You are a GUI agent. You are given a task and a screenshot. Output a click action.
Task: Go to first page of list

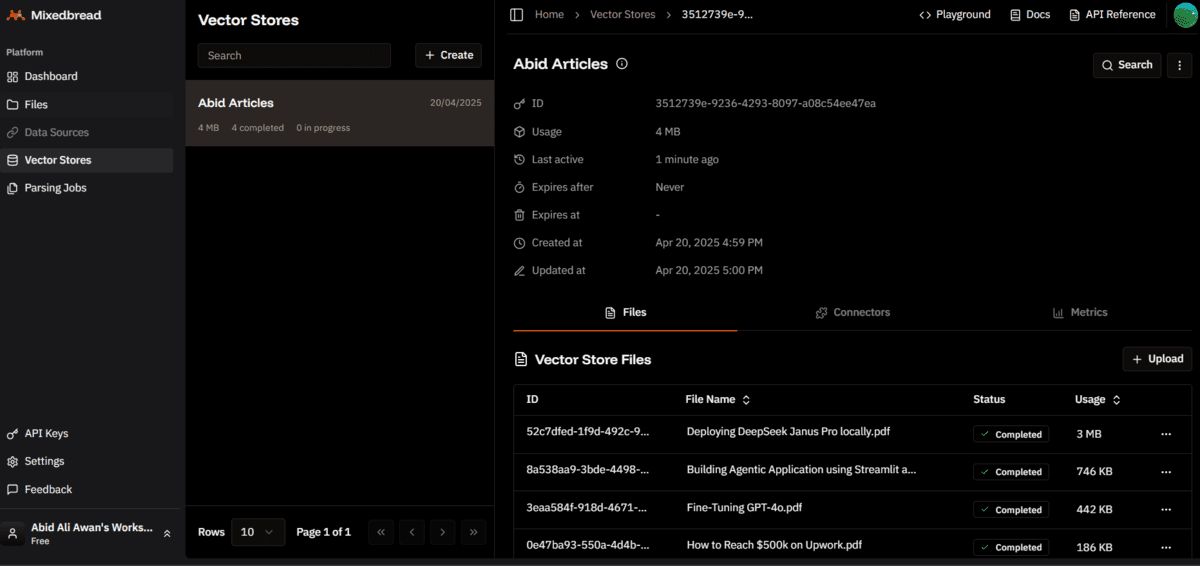pyautogui.click(x=380, y=532)
